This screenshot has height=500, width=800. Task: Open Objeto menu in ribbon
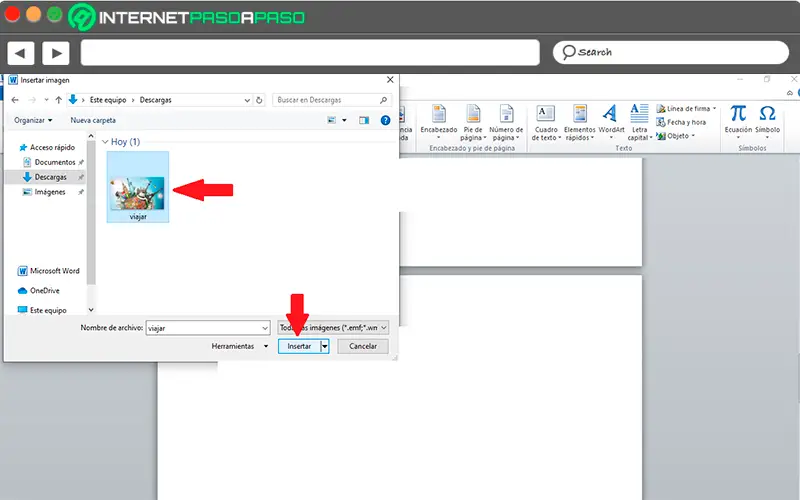(676, 136)
